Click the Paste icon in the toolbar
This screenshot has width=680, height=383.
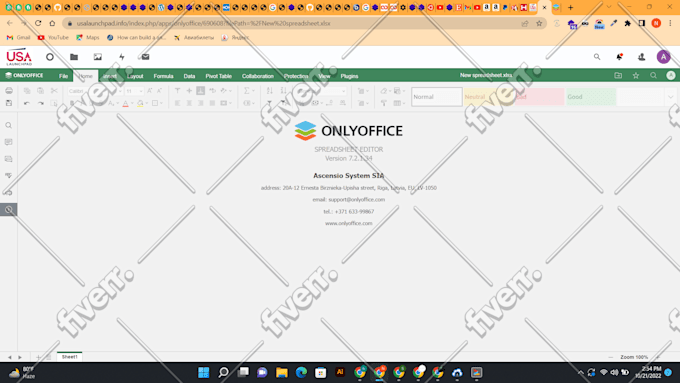[40, 91]
